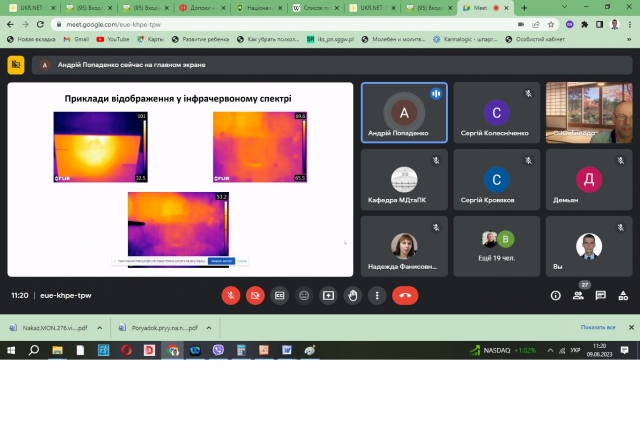This screenshot has width=640, height=421.
Task: Expand Nakaz.MON download item arrow
Action: (x=96, y=327)
